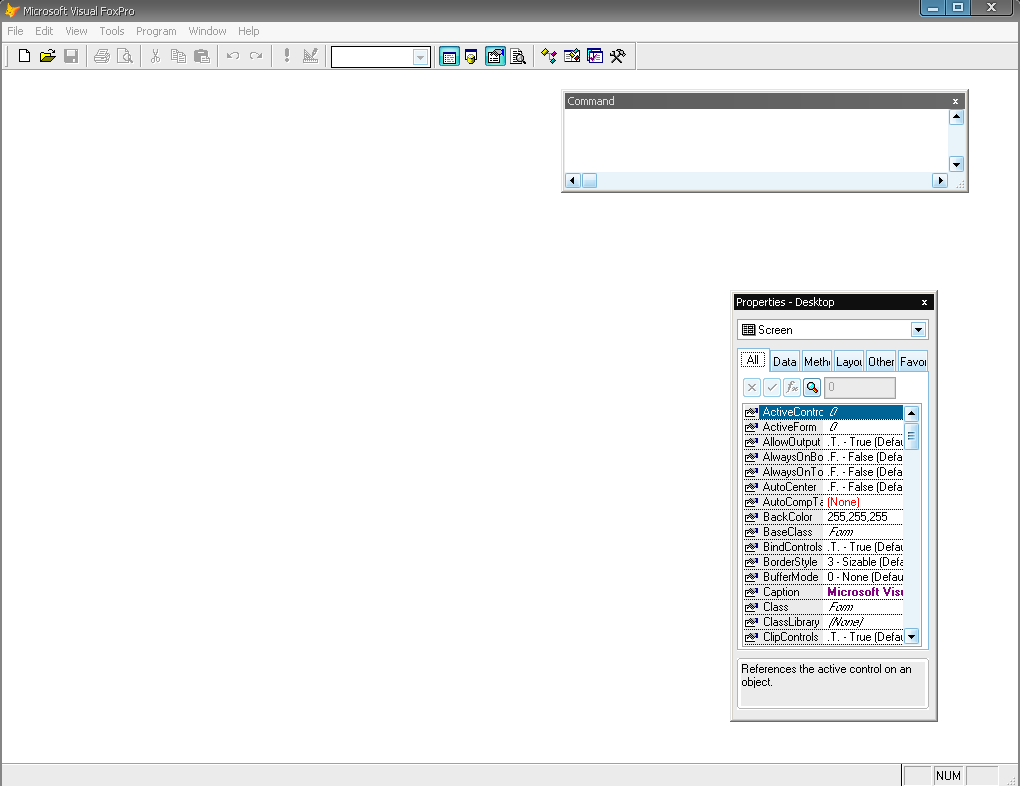Select the BackColor 255,255,255 property row

coord(824,517)
